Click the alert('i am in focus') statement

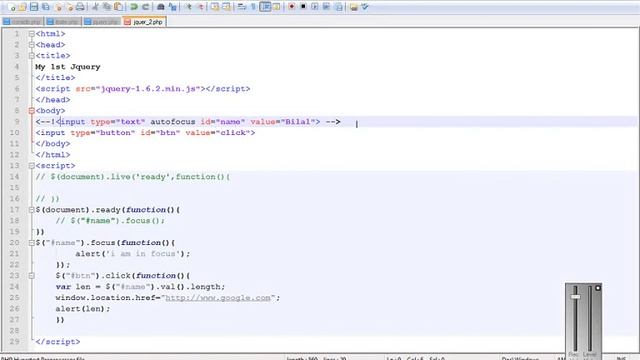[133, 254]
